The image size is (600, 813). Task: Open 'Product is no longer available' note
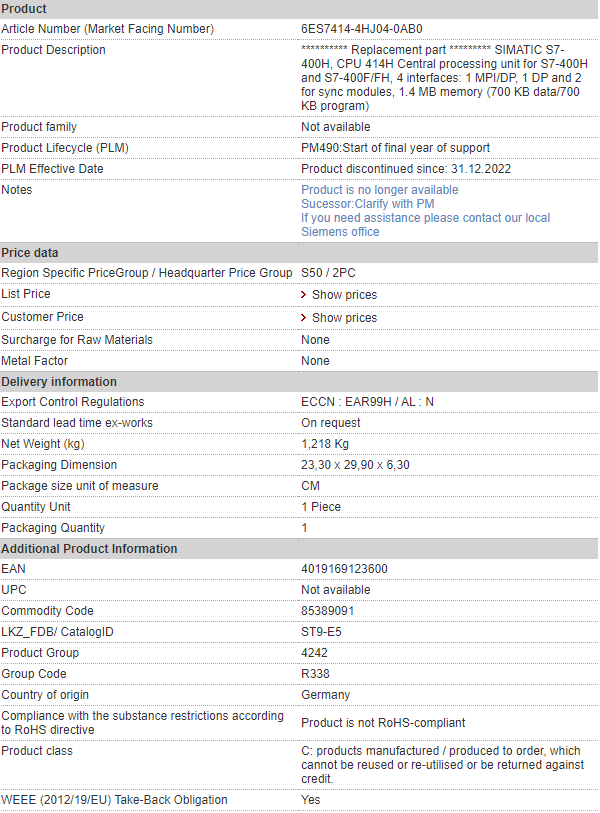pos(380,190)
